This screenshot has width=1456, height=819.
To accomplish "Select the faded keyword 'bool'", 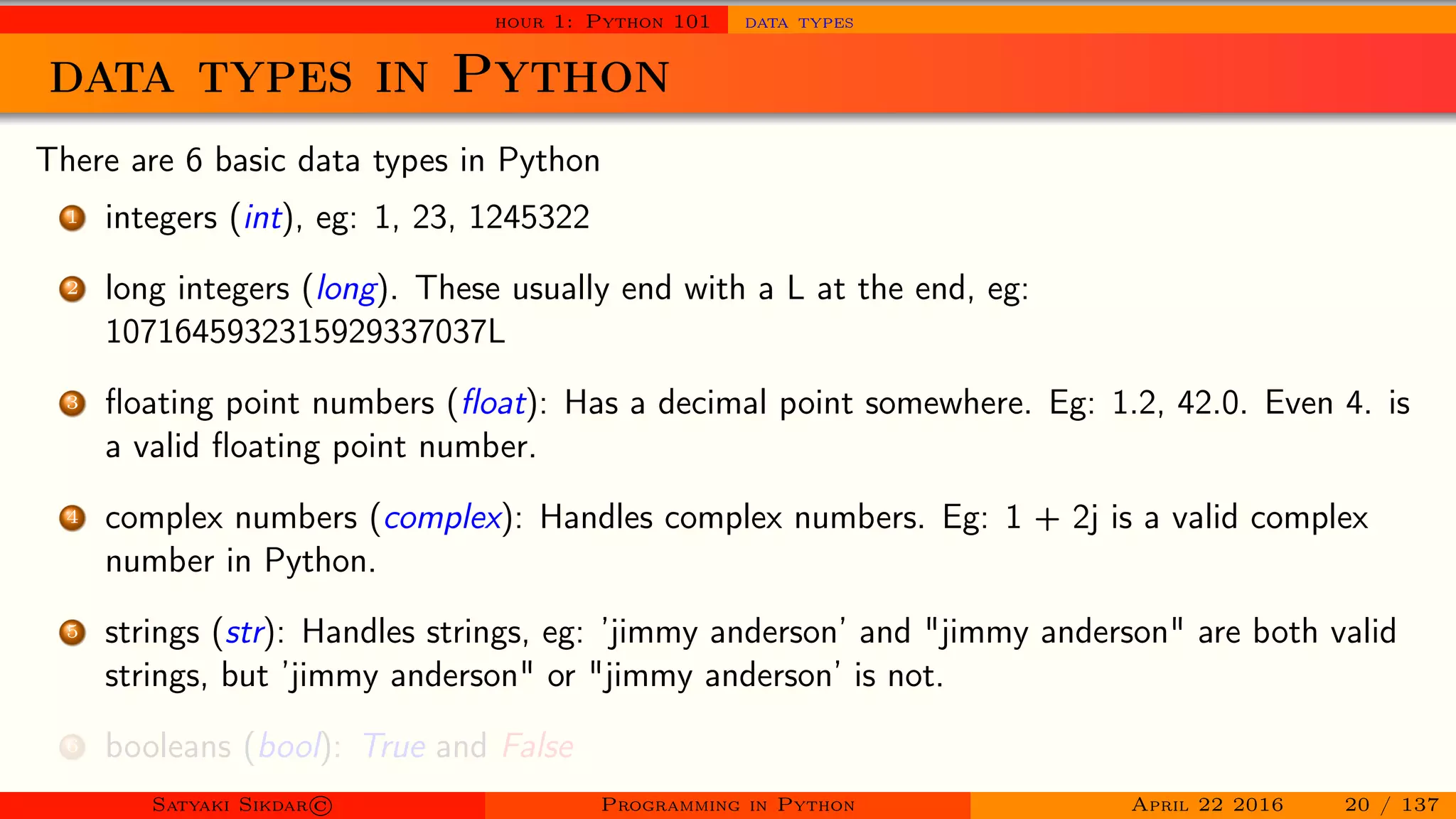I will [x=289, y=746].
